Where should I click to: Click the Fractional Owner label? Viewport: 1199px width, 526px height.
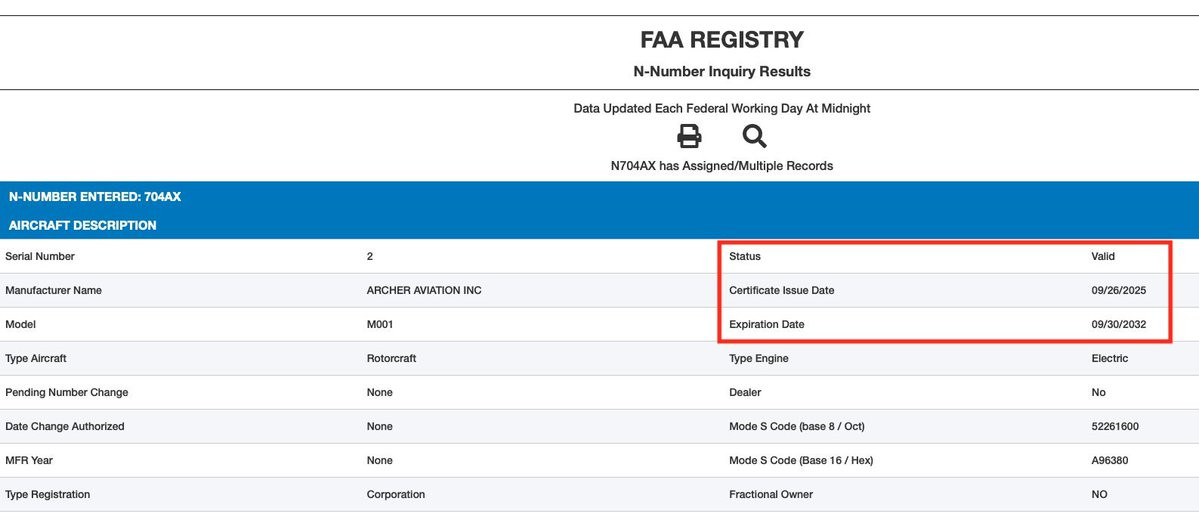(x=771, y=495)
